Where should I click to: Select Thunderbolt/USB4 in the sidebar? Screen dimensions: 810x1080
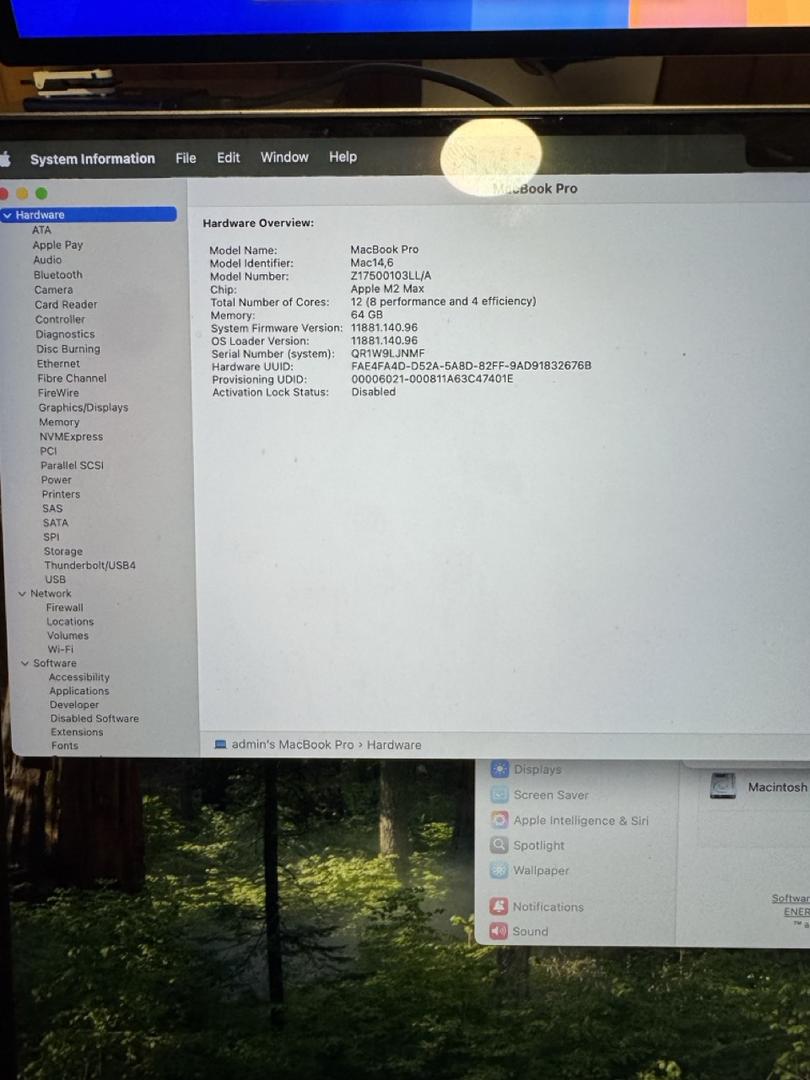90,565
